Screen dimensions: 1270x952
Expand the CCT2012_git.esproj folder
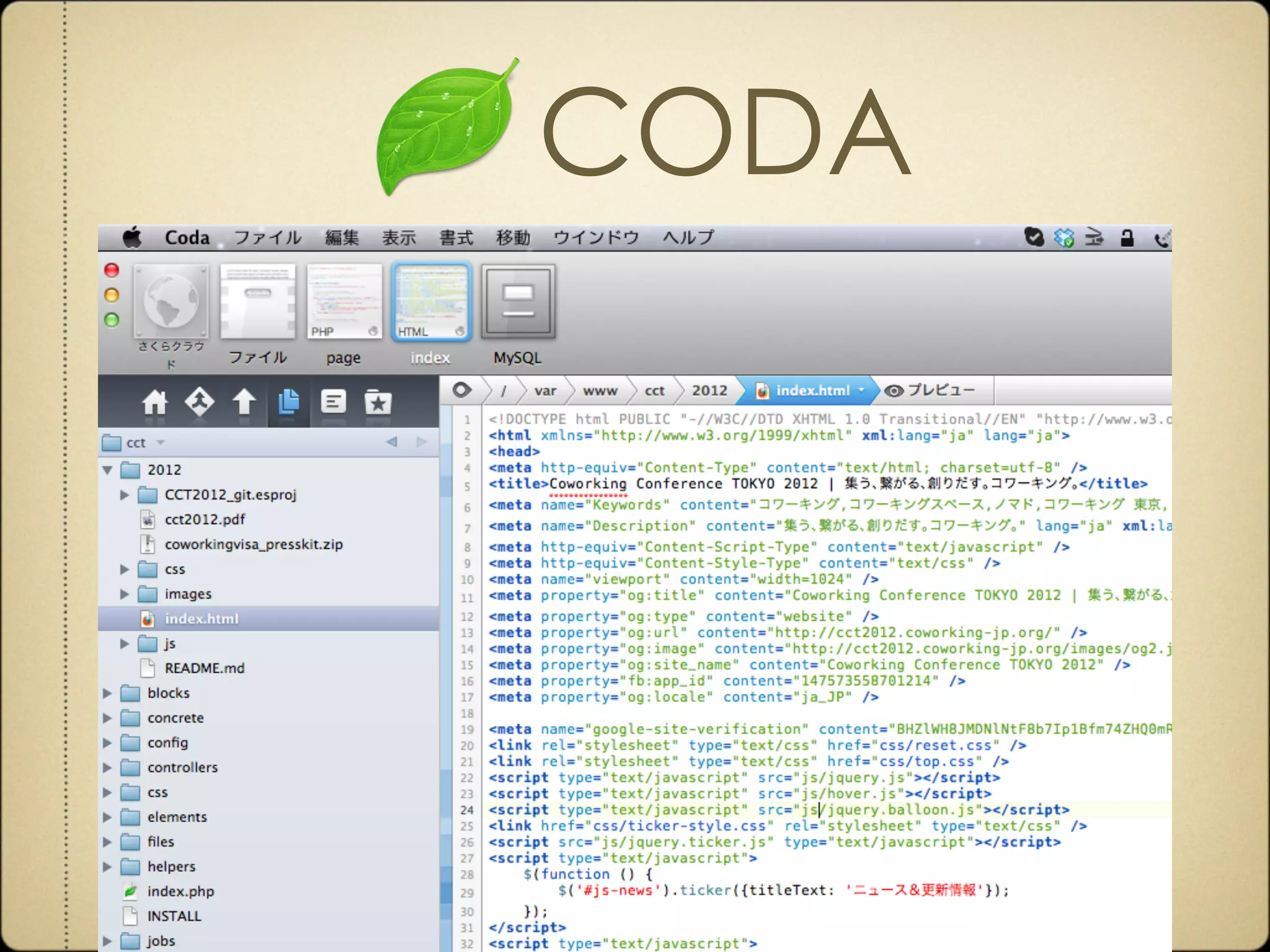click(x=125, y=495)
